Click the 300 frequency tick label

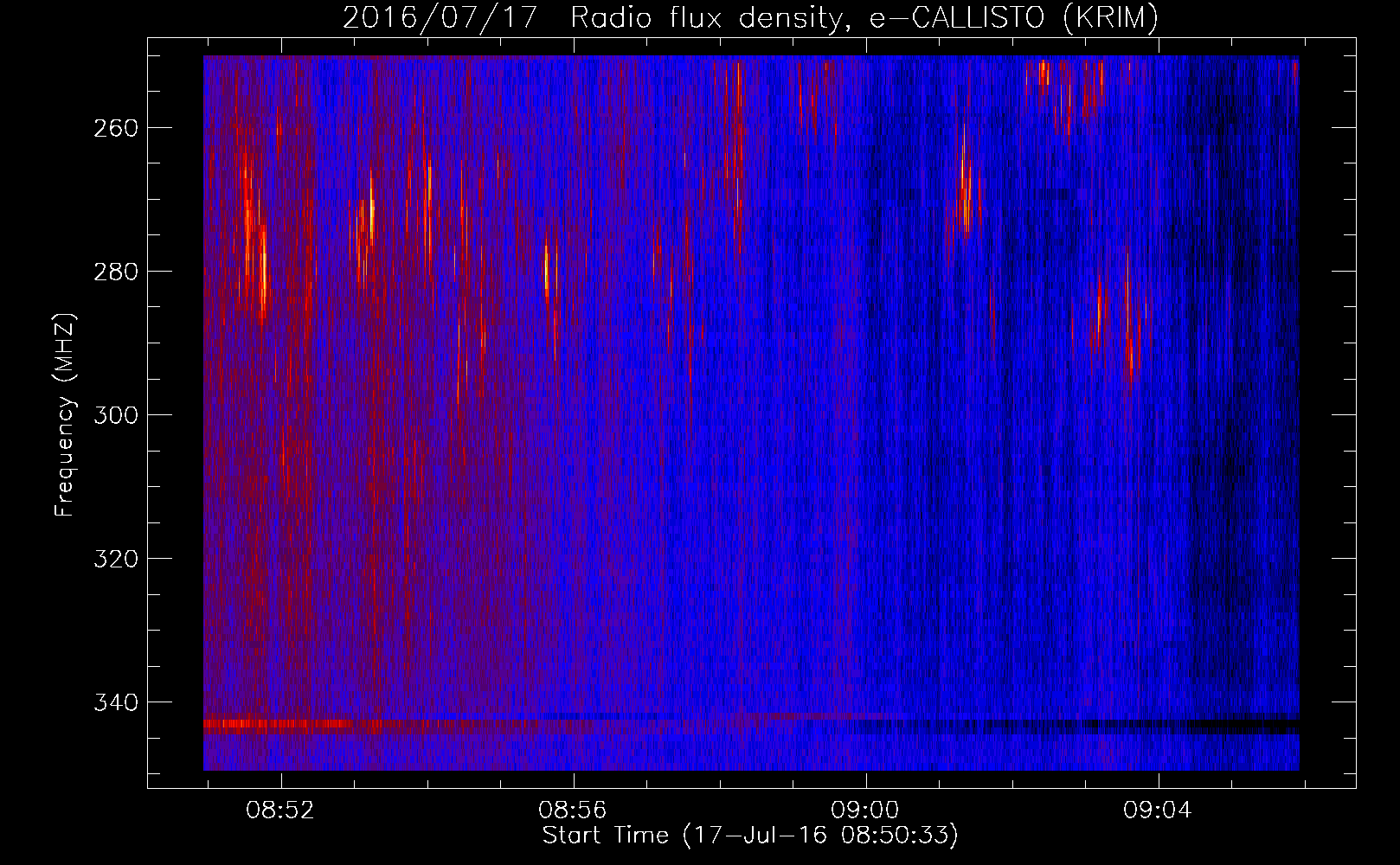(x=116, y=415)
